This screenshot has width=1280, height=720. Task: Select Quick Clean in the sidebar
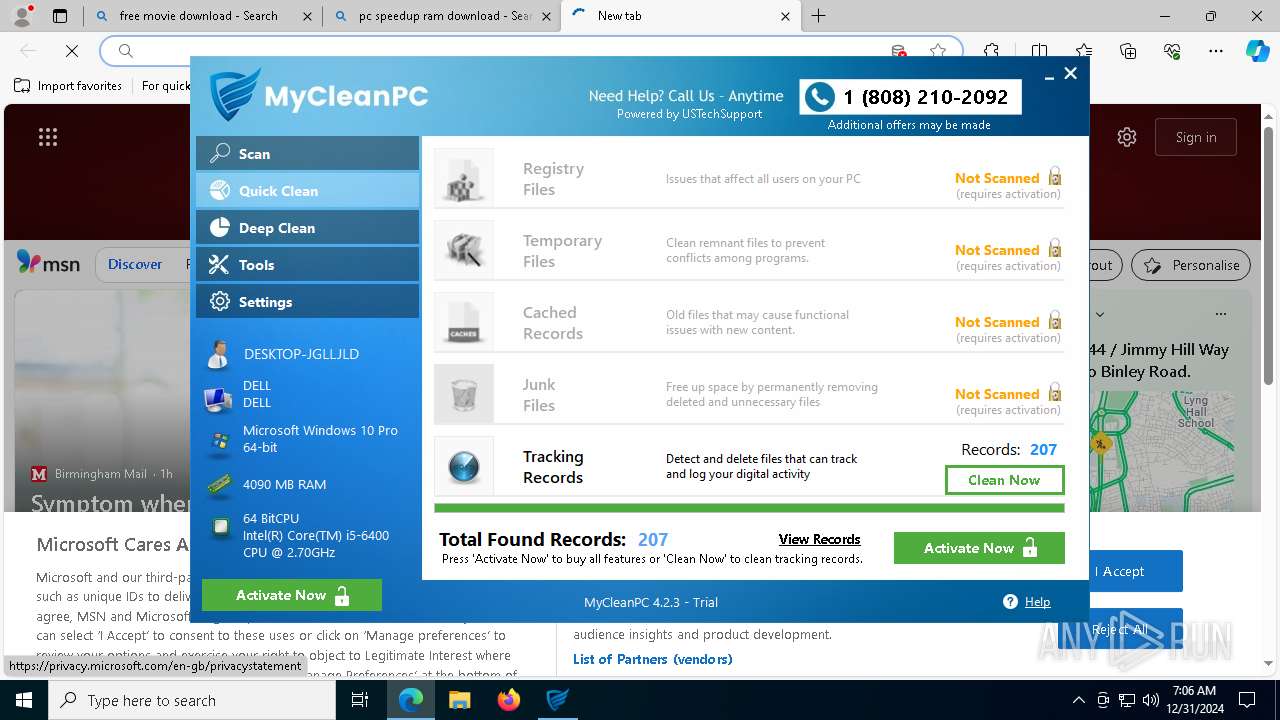tap(307, 190)
